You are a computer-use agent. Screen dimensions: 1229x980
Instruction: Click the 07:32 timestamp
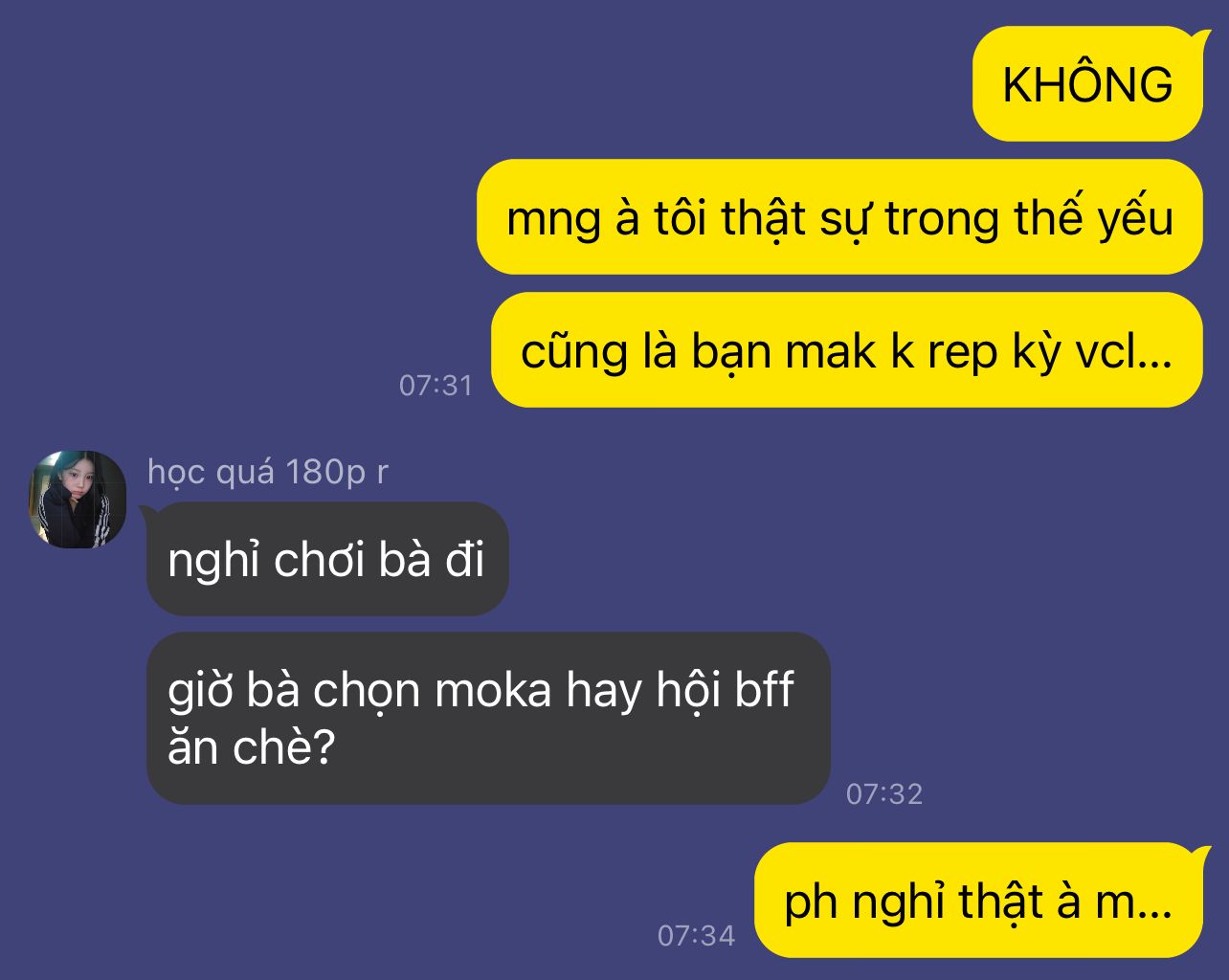click(884, 794)
